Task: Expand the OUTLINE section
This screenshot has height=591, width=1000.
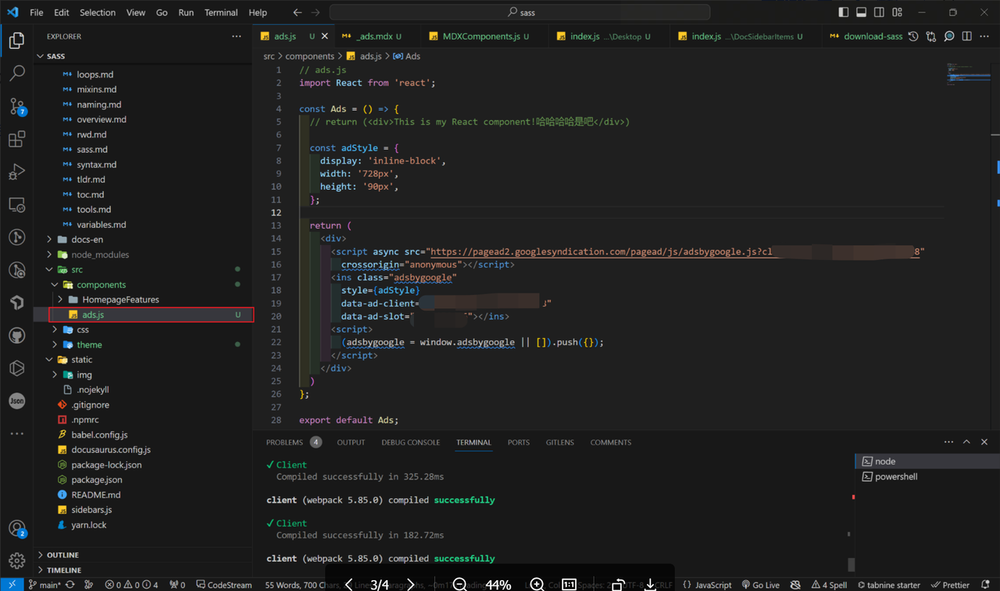Action: click(62, 555)
